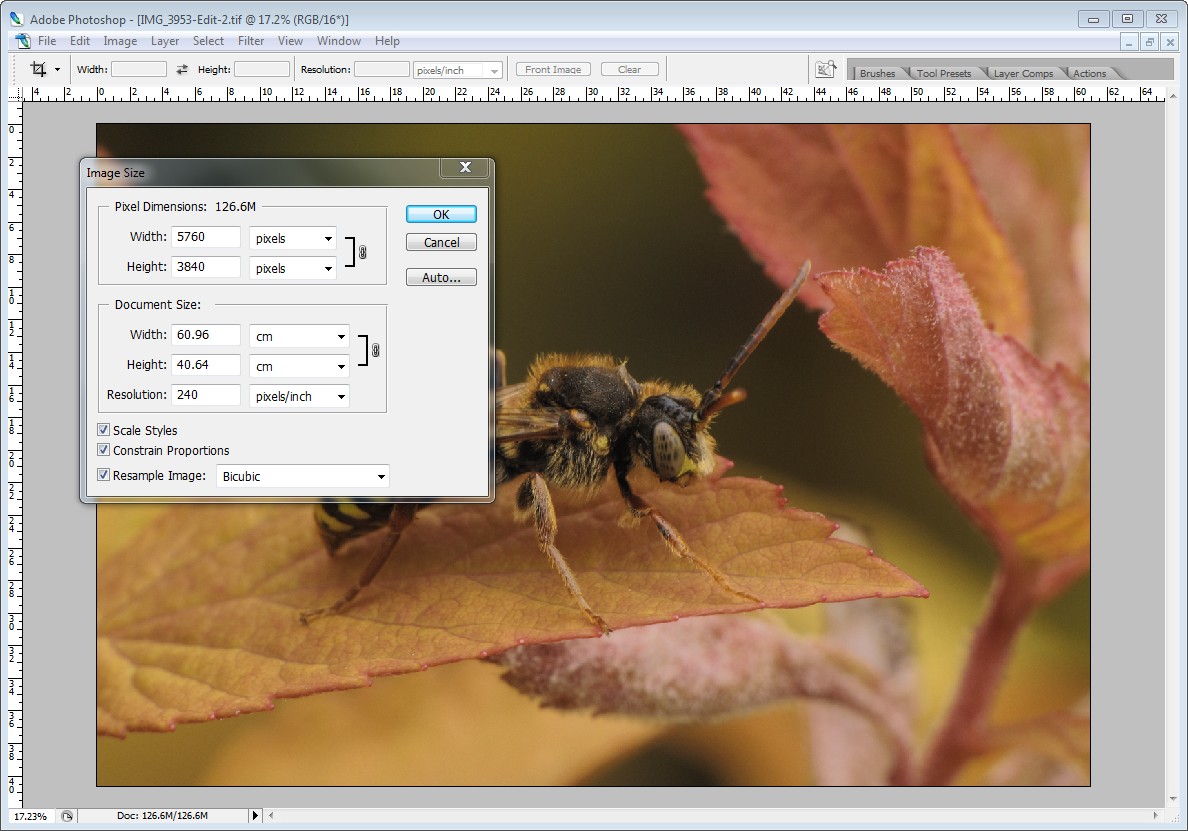Toggle the Resample Image checkbox
Screen dimensions: 1188x831
click(x=103, y=475)
